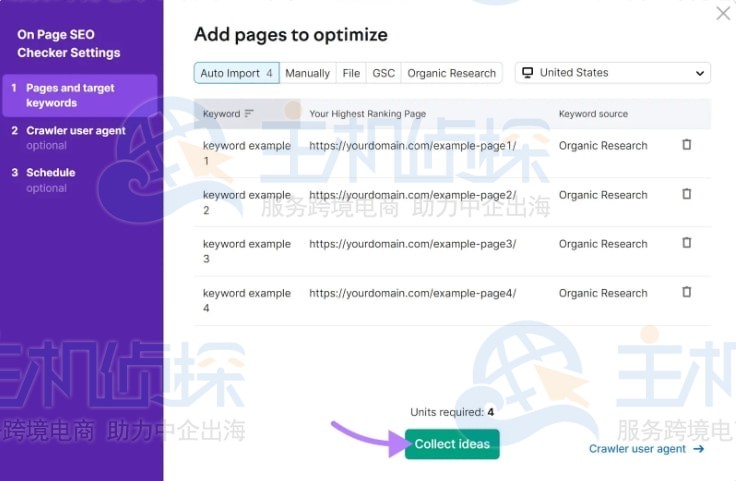The height and width of the screenshot is (481, 736).
Task: Remove keyword example 4 with trash icon
Action: tap(686, 292)
